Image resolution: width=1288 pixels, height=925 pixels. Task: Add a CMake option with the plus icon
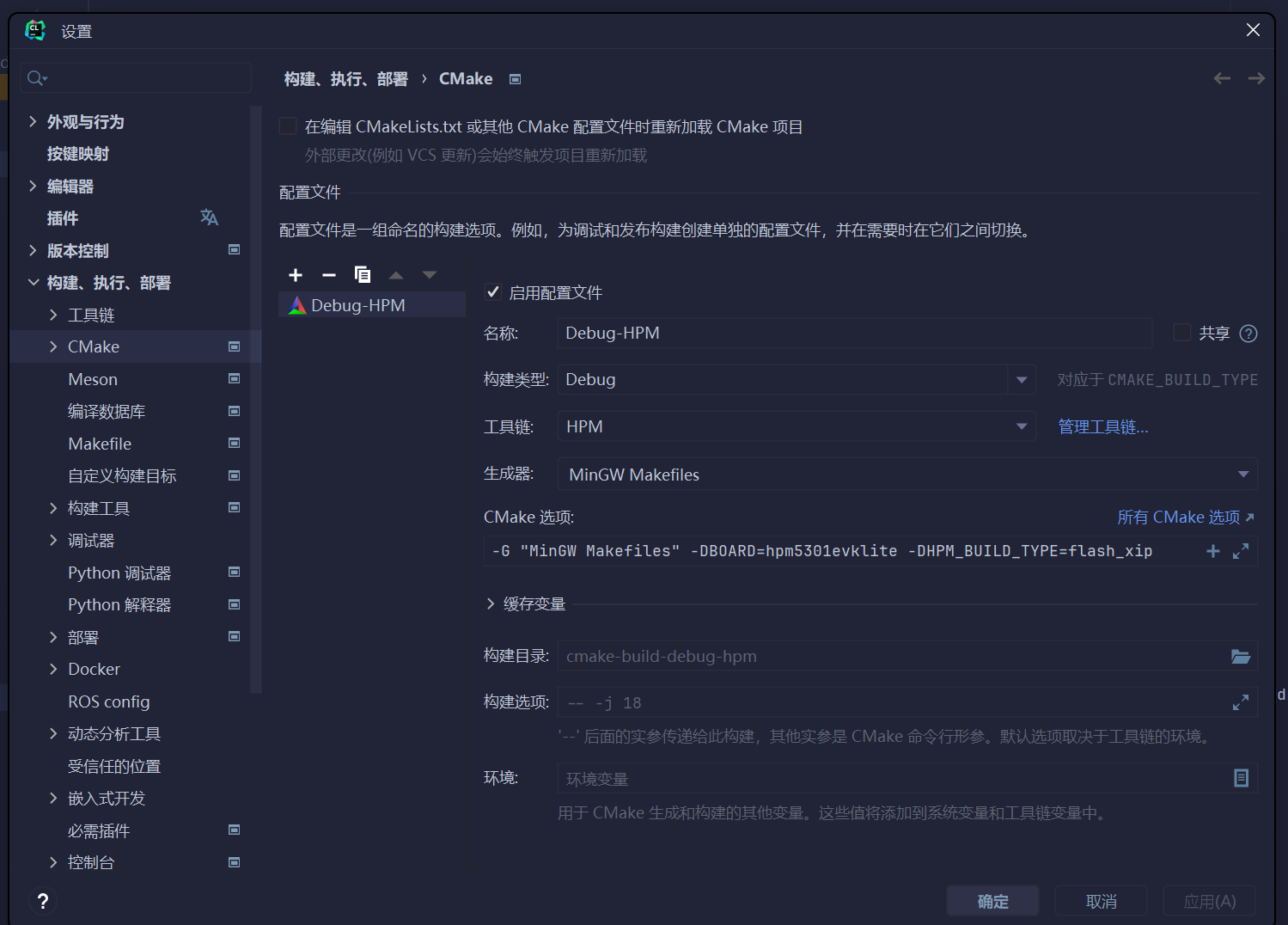pos(1213,551)
